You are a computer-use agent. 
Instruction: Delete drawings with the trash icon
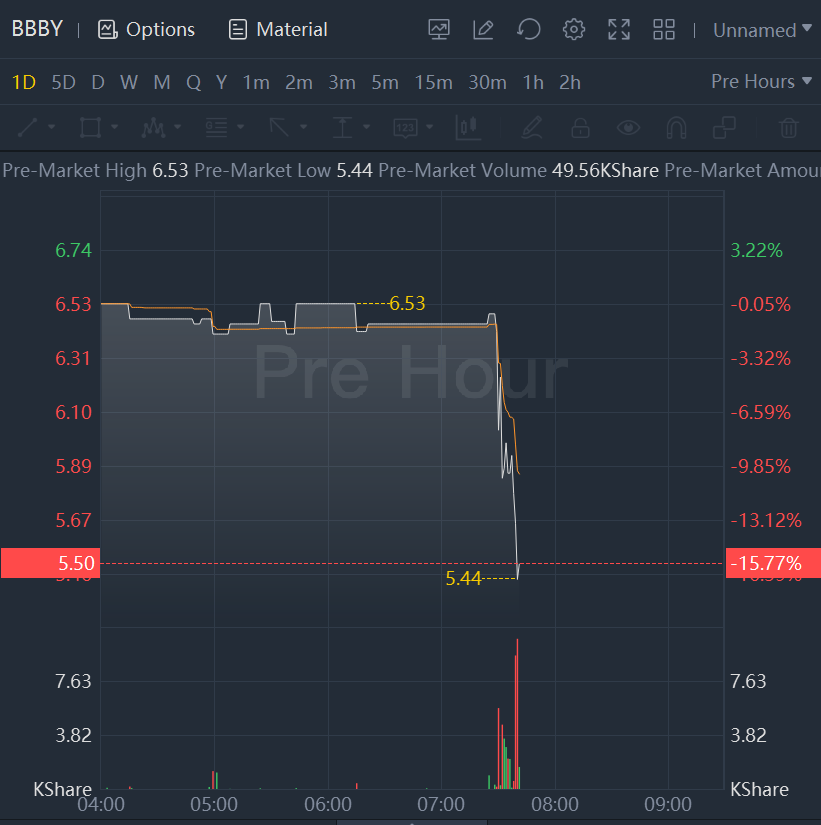click(x=789, y=127)
